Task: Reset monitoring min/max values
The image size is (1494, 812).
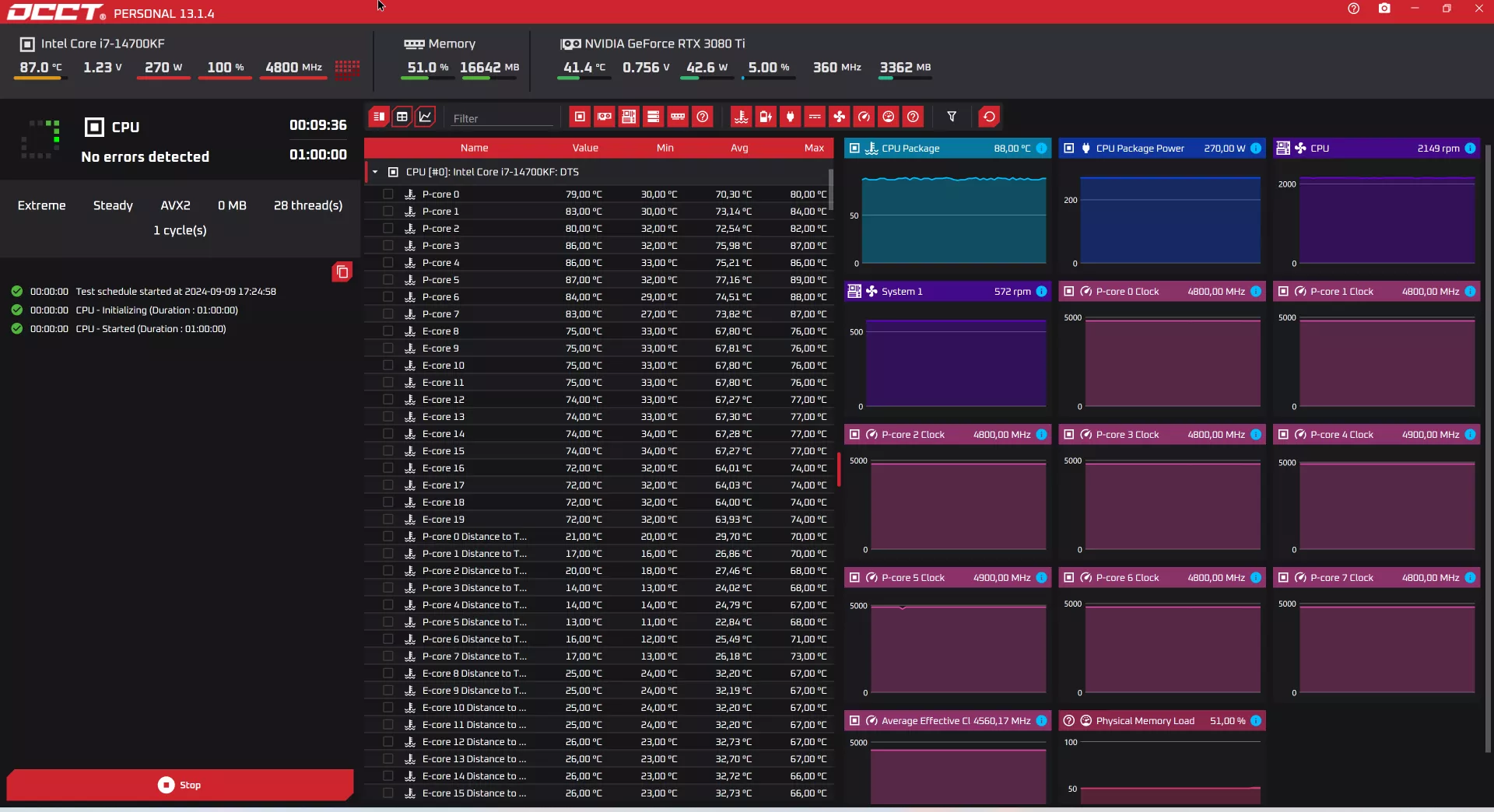Action: tap(989, 117)
